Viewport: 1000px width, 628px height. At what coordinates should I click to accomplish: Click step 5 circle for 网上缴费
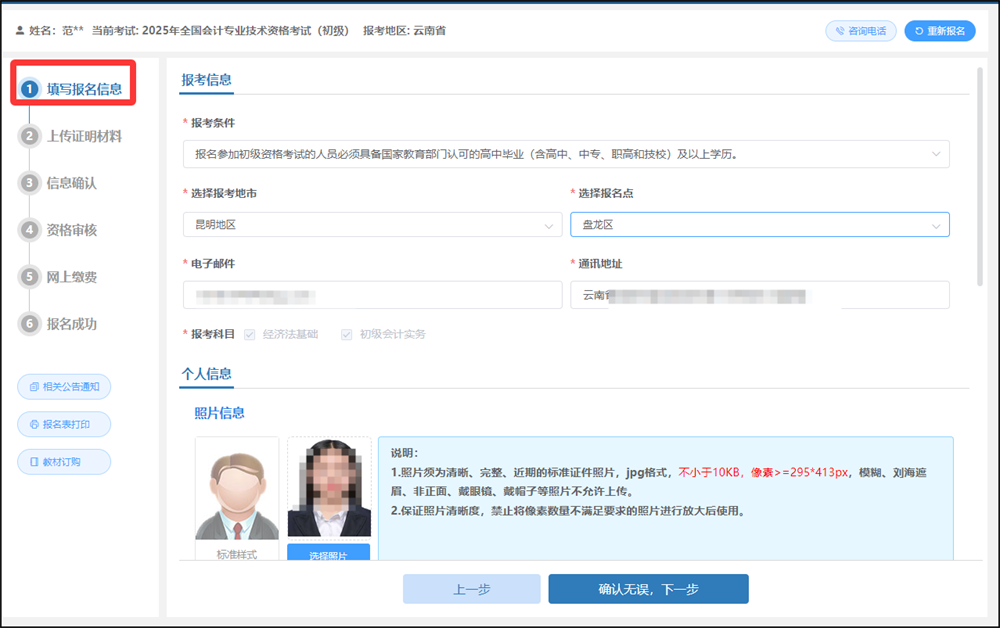(29, 277)
